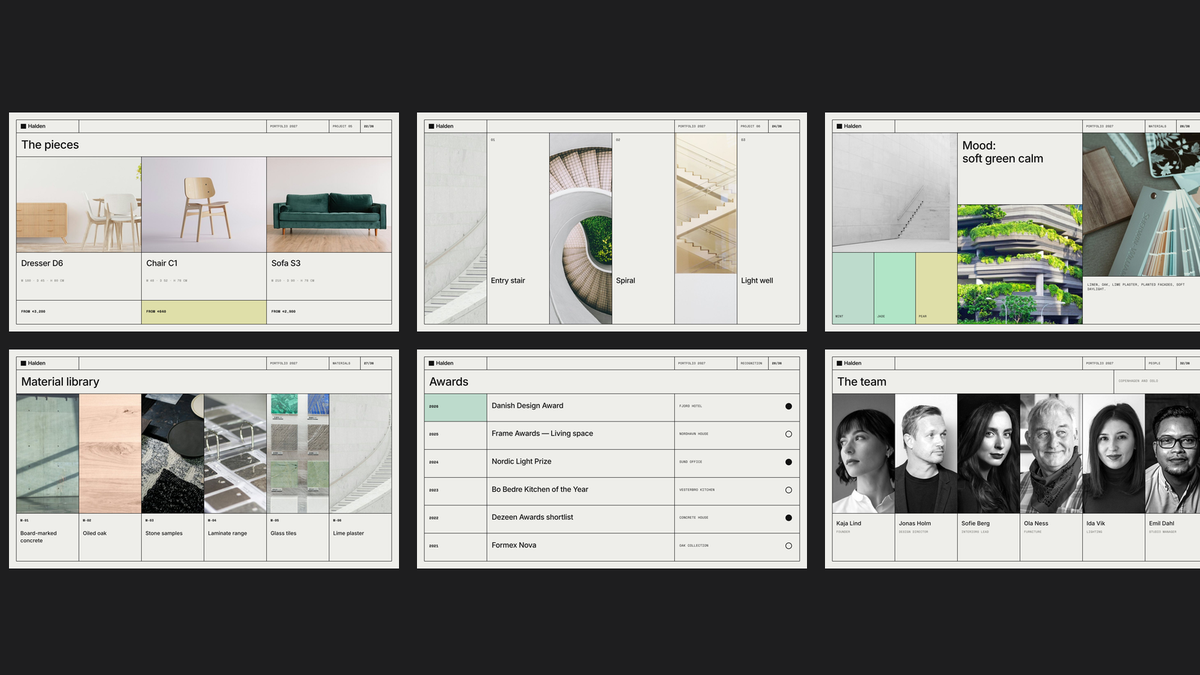Click the "Light well" caption
1200x675 pixels.
coord(757,281)
